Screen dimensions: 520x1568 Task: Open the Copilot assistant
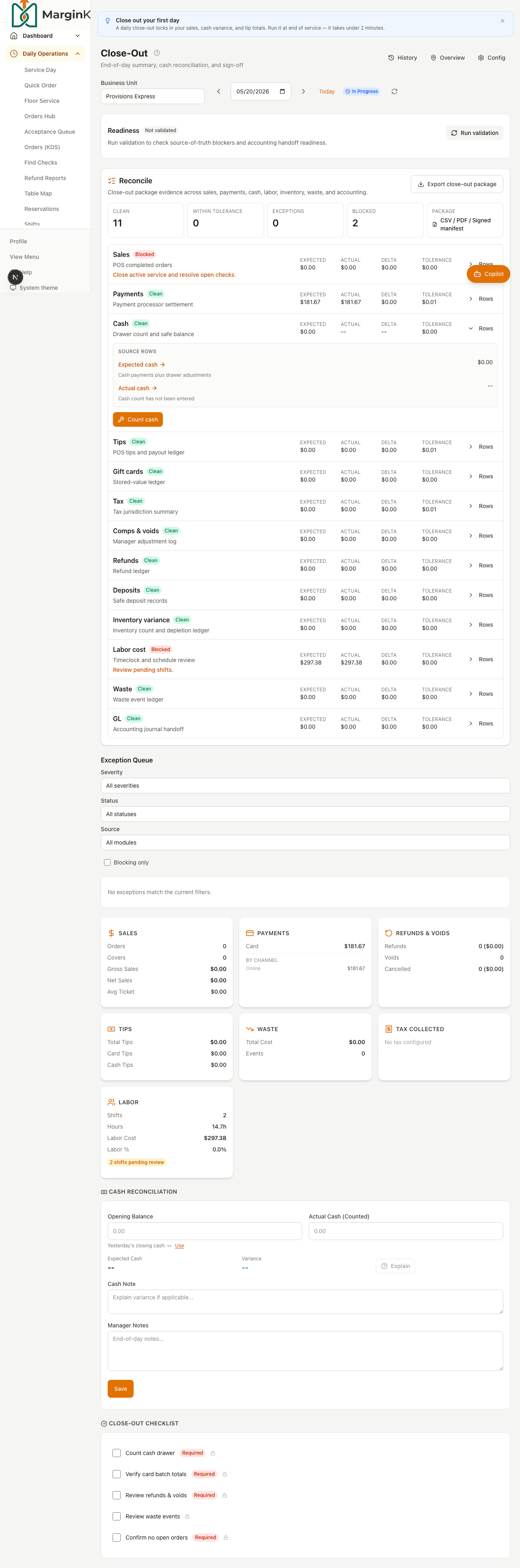coord(488,274)
